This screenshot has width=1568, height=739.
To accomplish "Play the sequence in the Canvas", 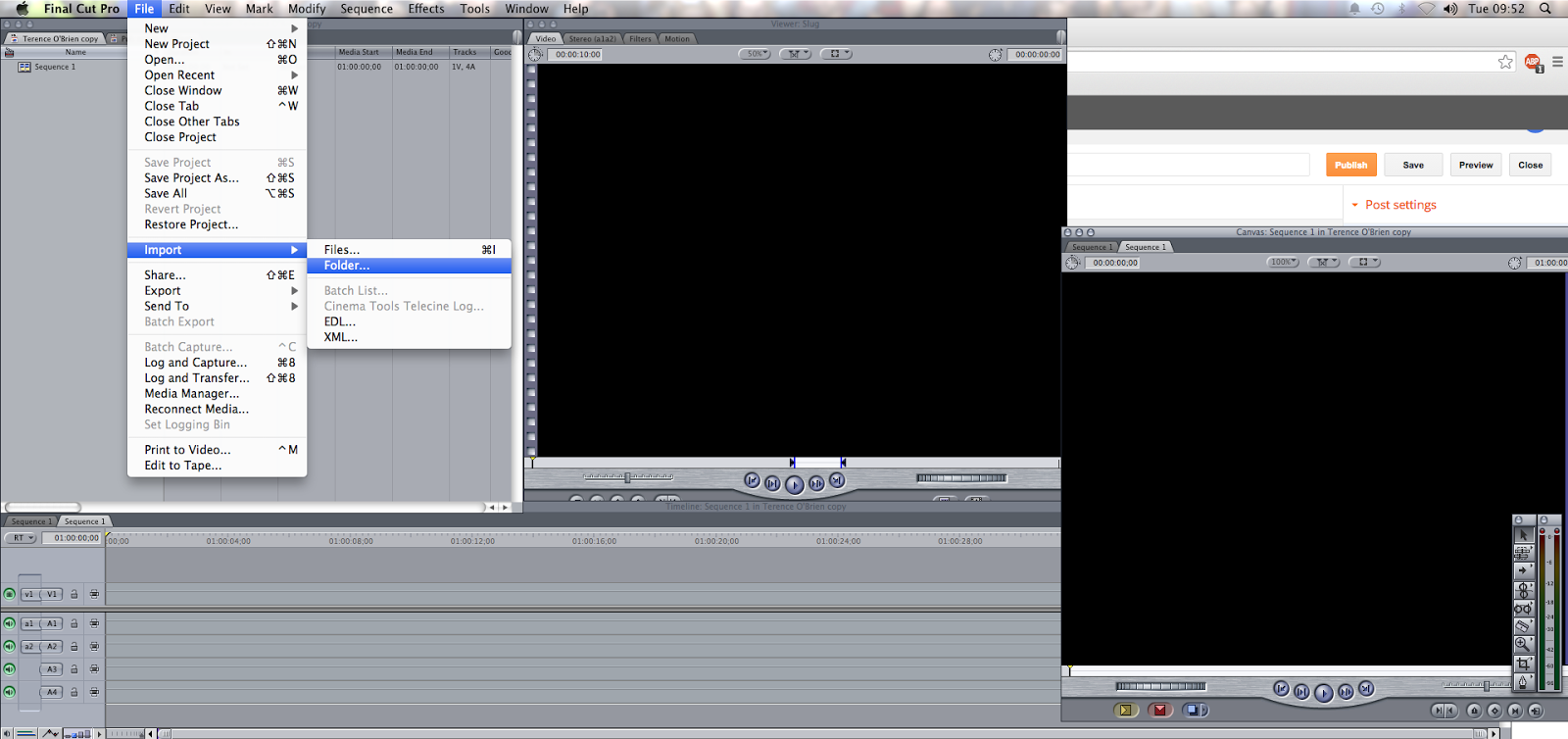I will click(1324, 693).
